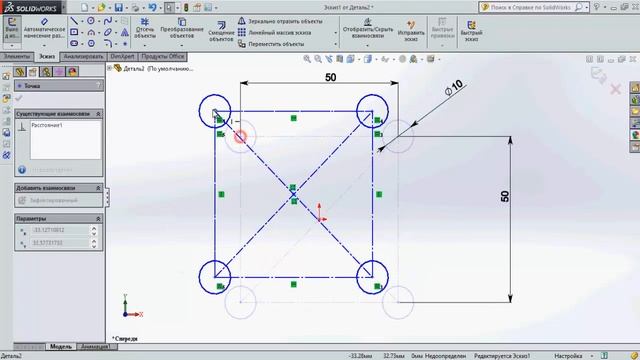Collapse Параметры section
Image resolution: width=640 pixels, height=360 pixels.
[x=98, y=219]
